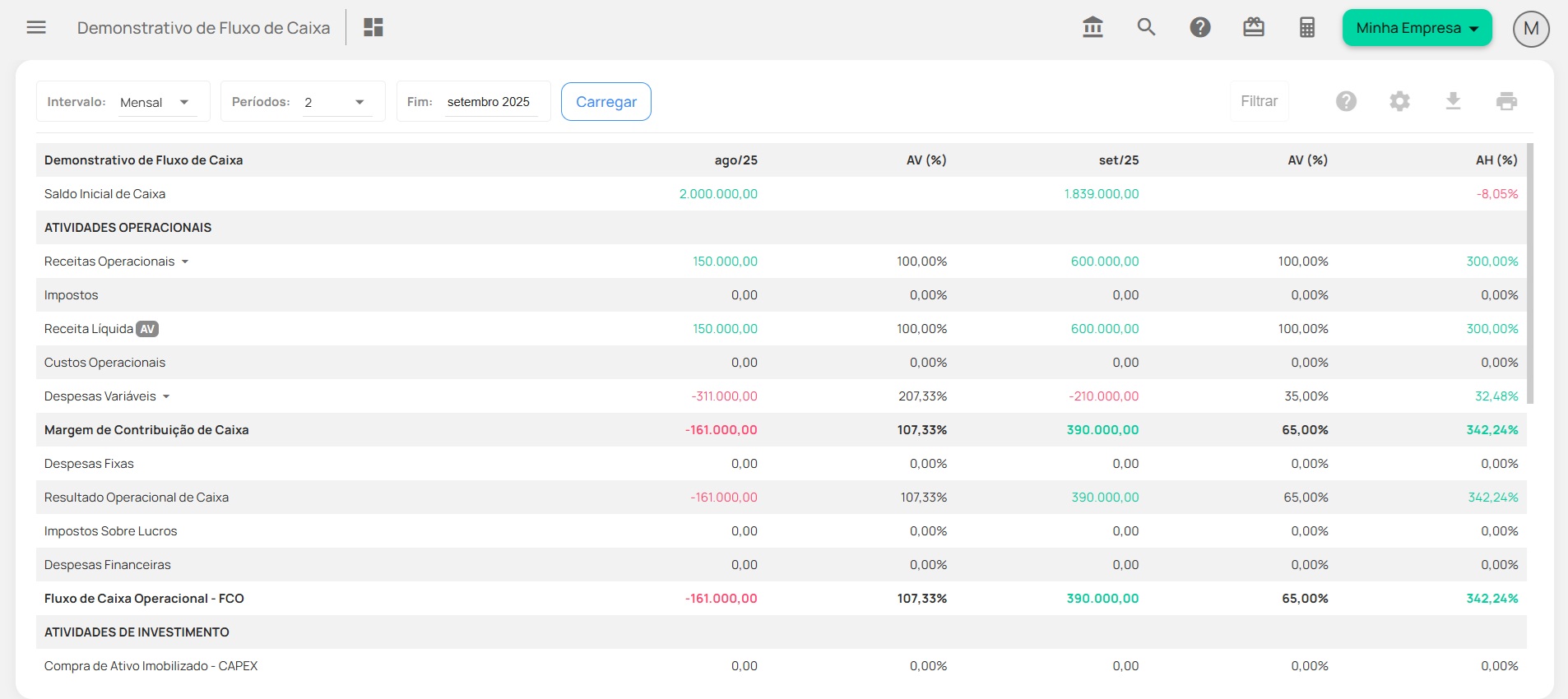Expand the Despesas Variáveis row
The image size is (1568, 699).
(x=166, y=396)
